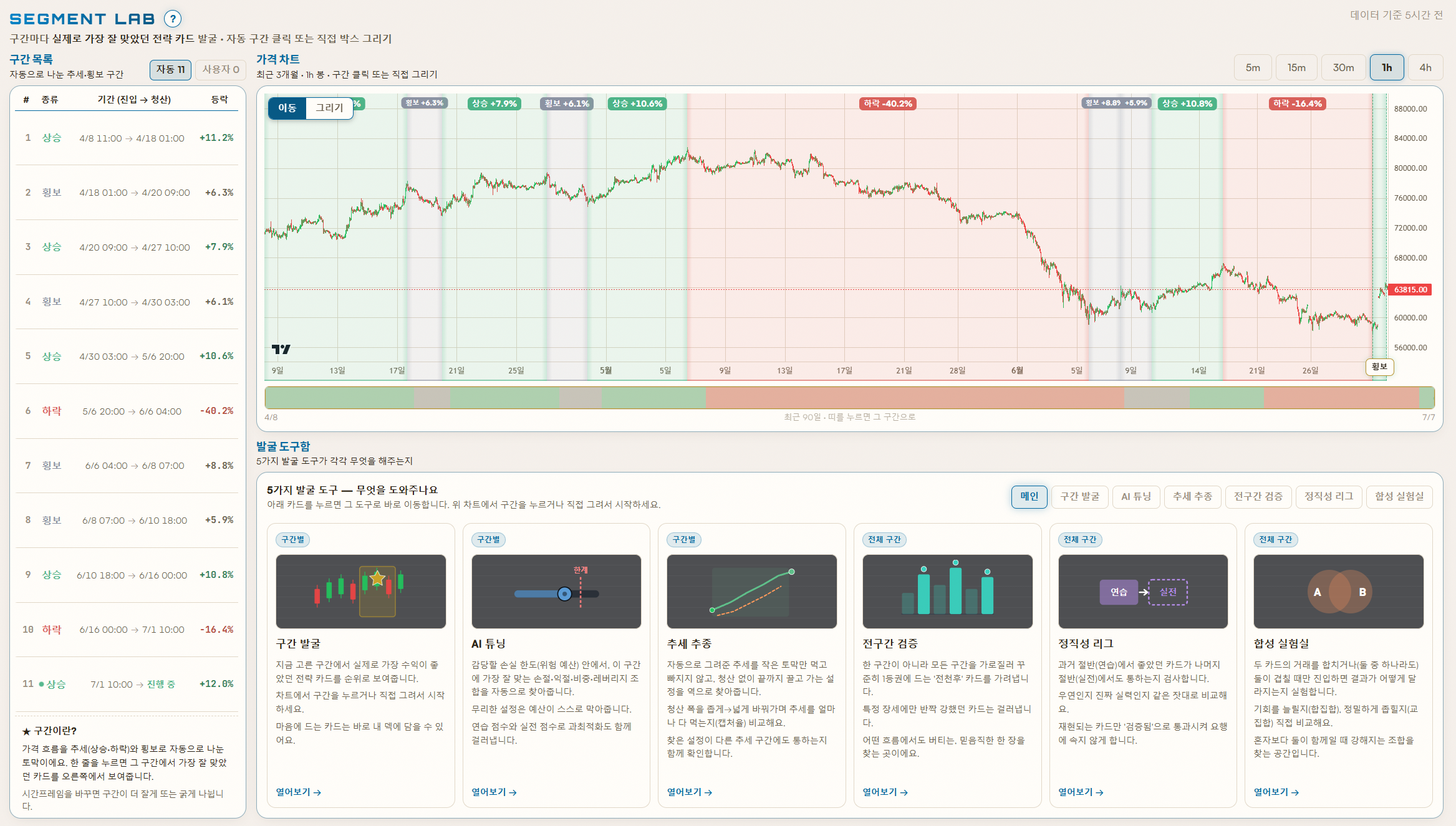Select segment 9 상승 +10.8% row
The image size is (1456, 826).
[127, 575]
